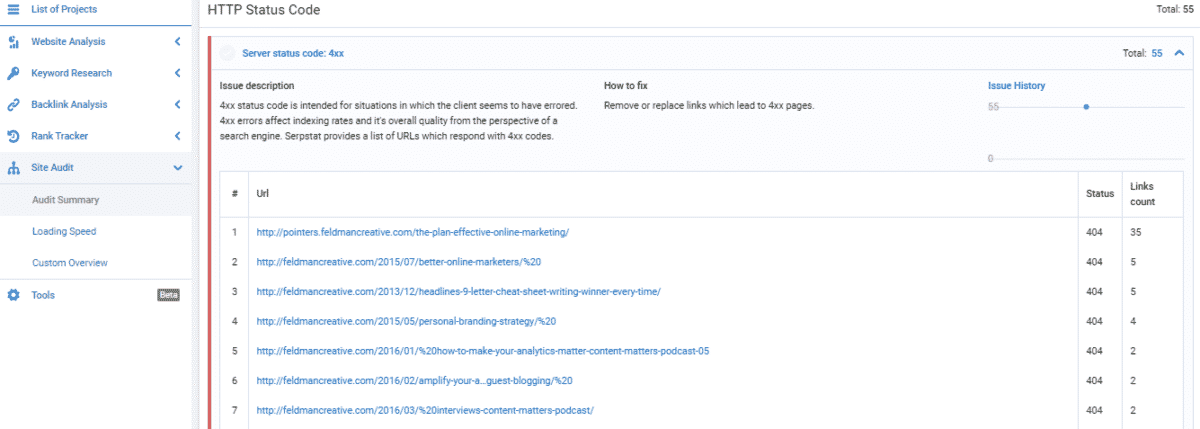Expand the Website Analysis menu chevron
The height and width of the screenshot is (429, 1200).
point(177,42)
